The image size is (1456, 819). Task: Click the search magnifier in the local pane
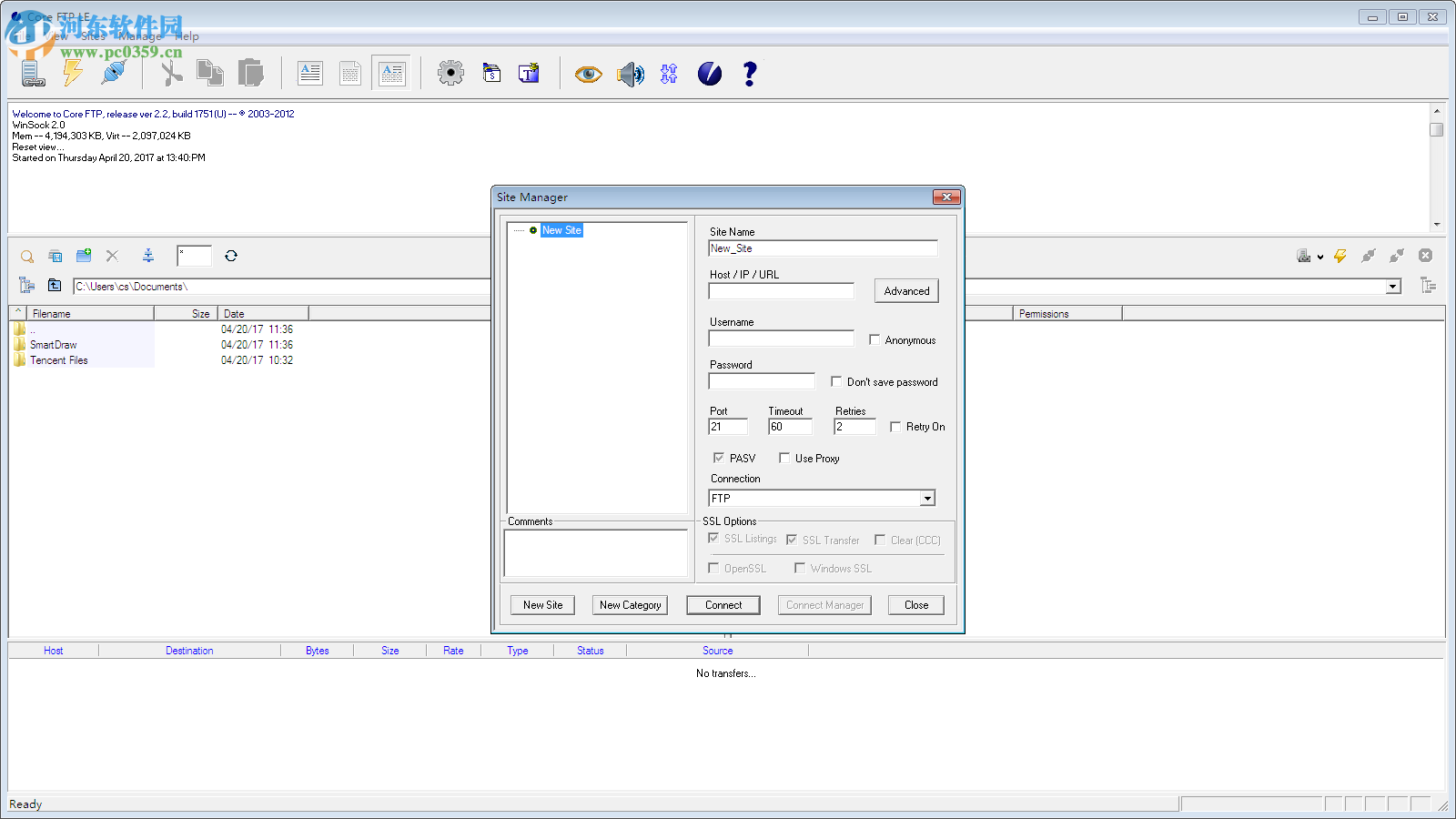pos(26,256)
